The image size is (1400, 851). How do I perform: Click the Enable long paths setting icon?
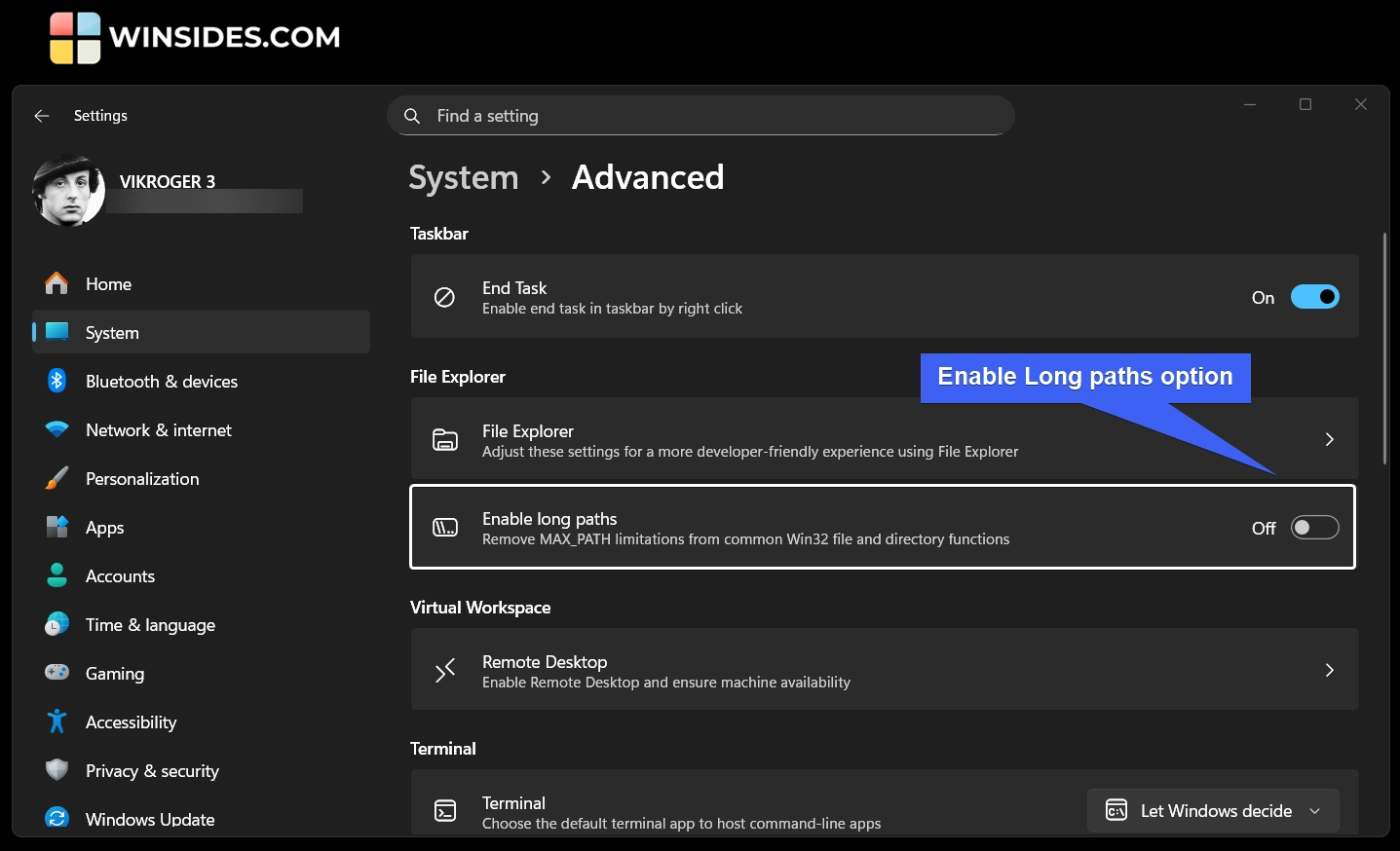pyautogui.click(x=444, y=527)
